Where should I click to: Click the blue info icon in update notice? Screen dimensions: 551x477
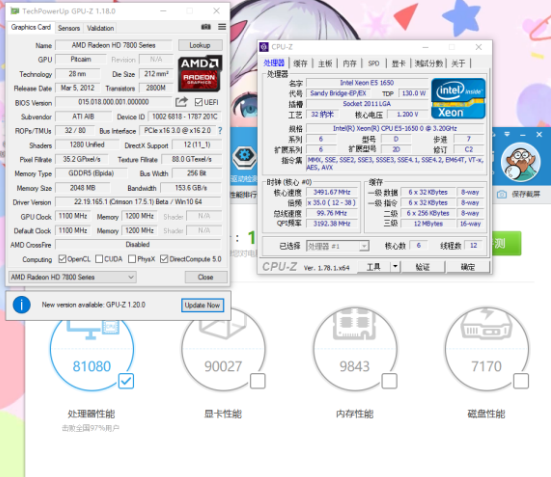[x=22, y=305]
